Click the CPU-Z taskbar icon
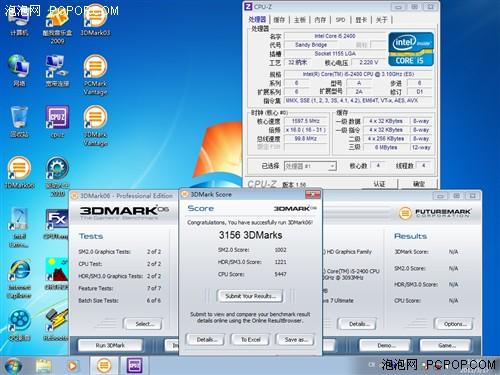The image size is (500, 375). (x=134, y=365)
